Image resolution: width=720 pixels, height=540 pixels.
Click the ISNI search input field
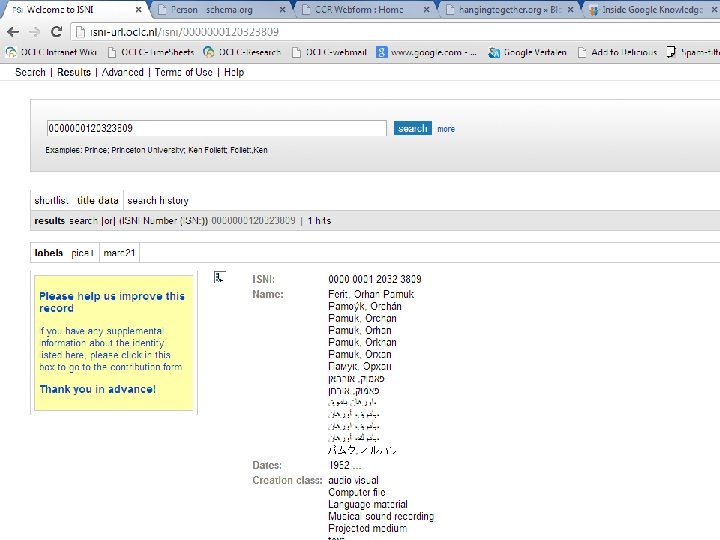point(217,128)
